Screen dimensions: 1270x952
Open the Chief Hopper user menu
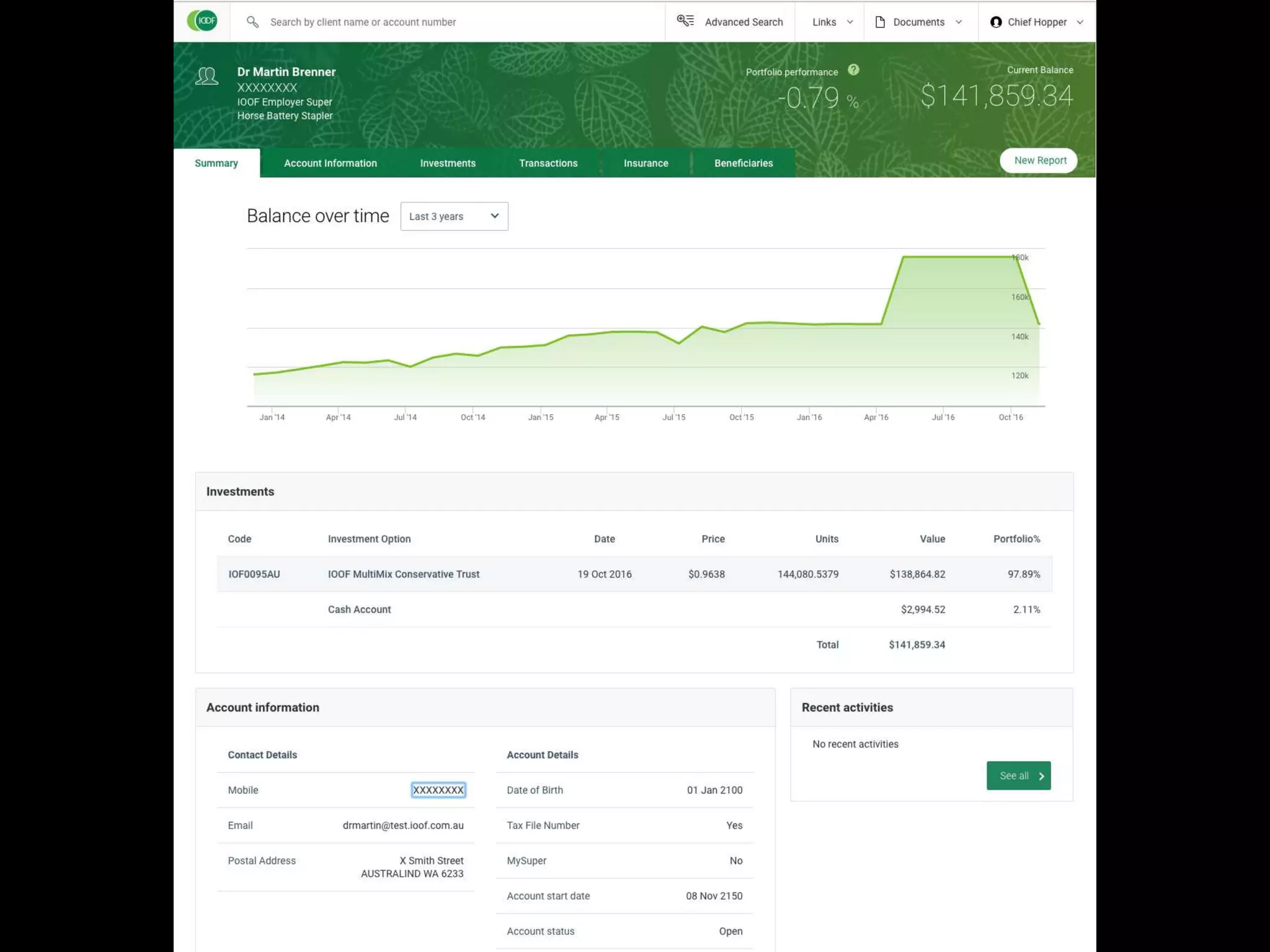1037,22
